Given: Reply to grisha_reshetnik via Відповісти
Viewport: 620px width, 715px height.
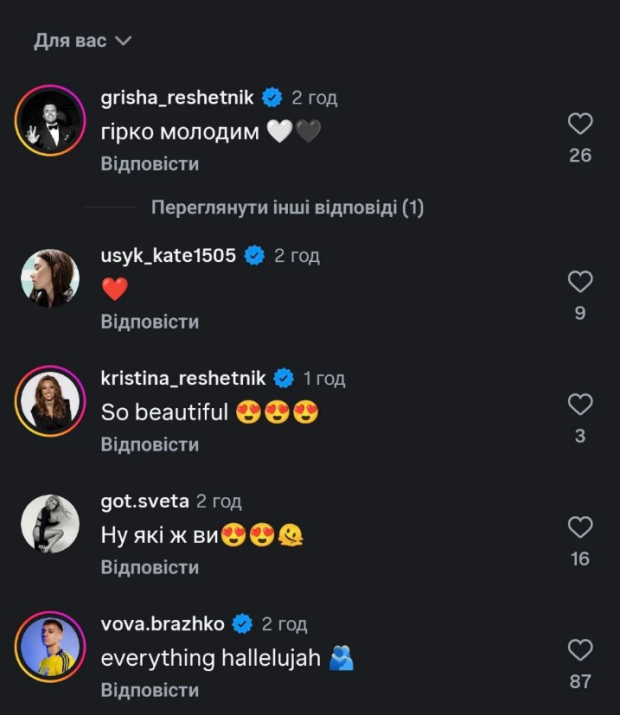Looking at the screenshot, I should [x=149, y=163].
